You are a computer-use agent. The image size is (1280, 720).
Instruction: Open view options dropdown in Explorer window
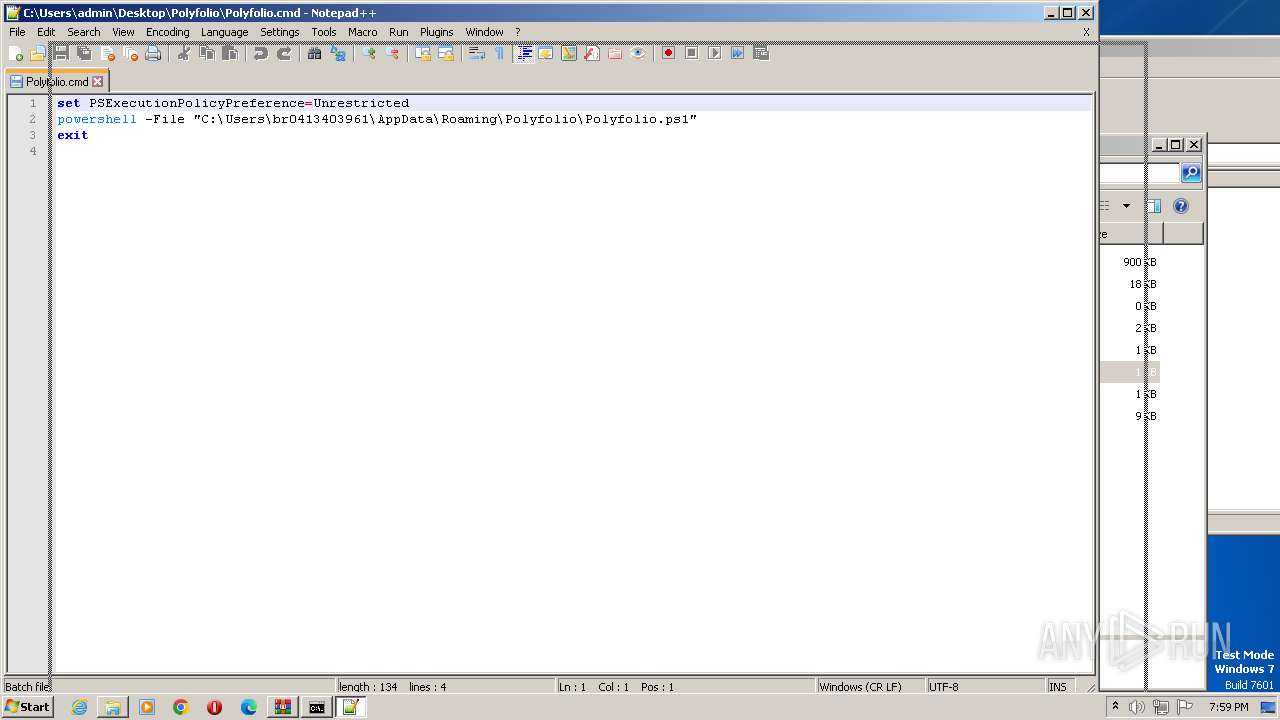(x=1126, y=206)
